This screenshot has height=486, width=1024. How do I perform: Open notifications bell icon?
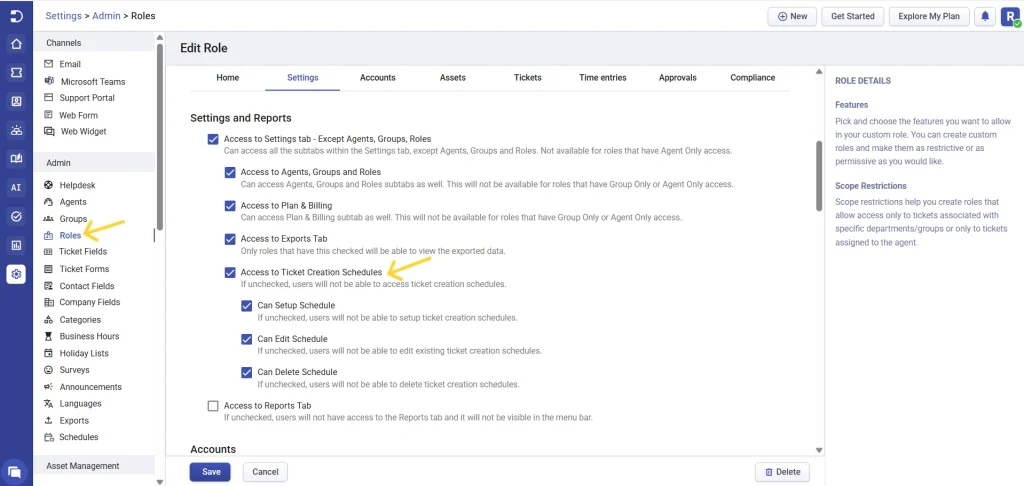[x=985, y=16]
